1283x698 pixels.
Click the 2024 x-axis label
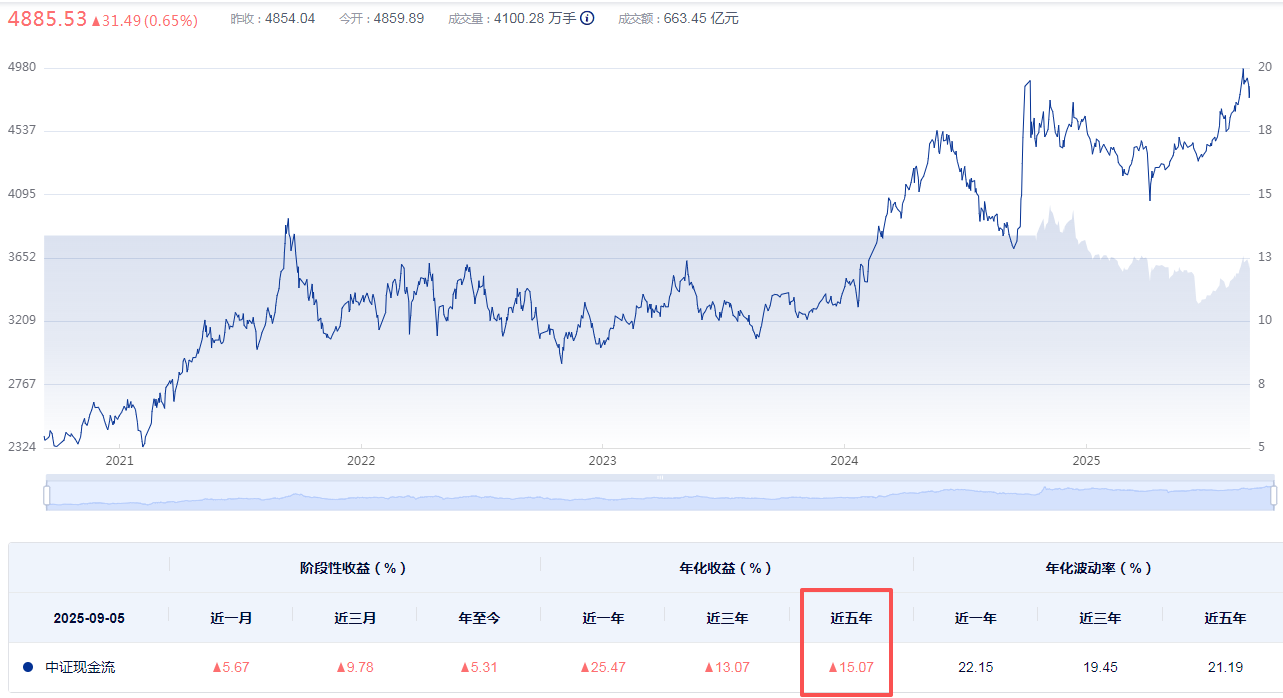[x=845, y=461]
